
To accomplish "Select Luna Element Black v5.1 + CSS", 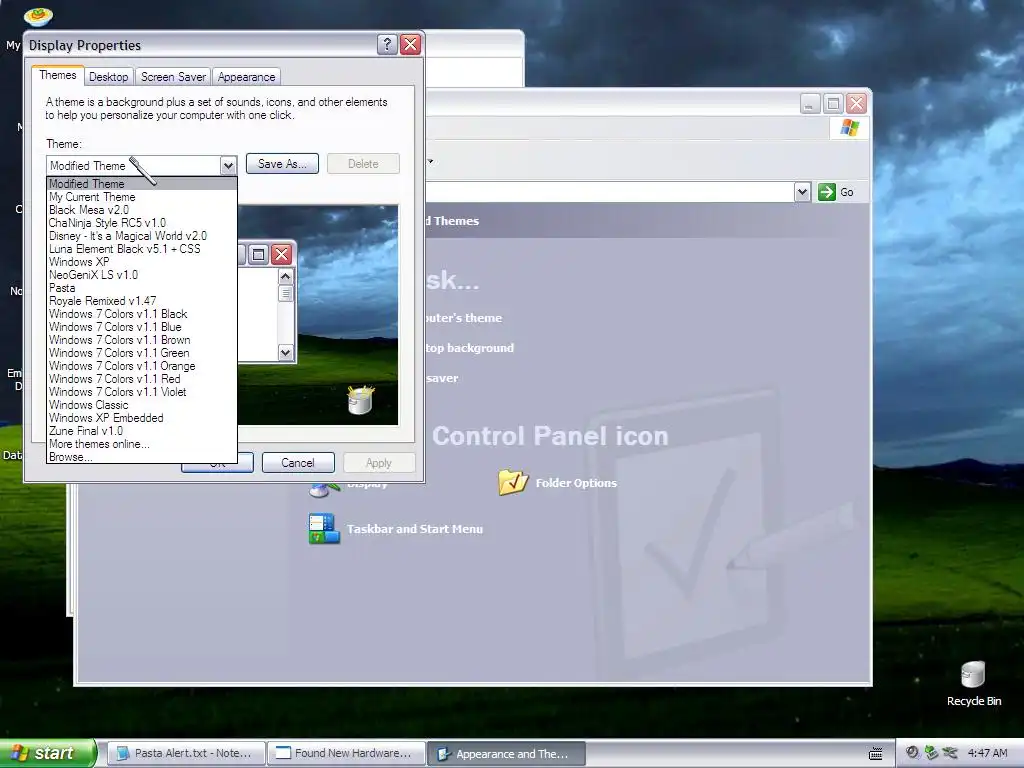I will coord(141,249).
